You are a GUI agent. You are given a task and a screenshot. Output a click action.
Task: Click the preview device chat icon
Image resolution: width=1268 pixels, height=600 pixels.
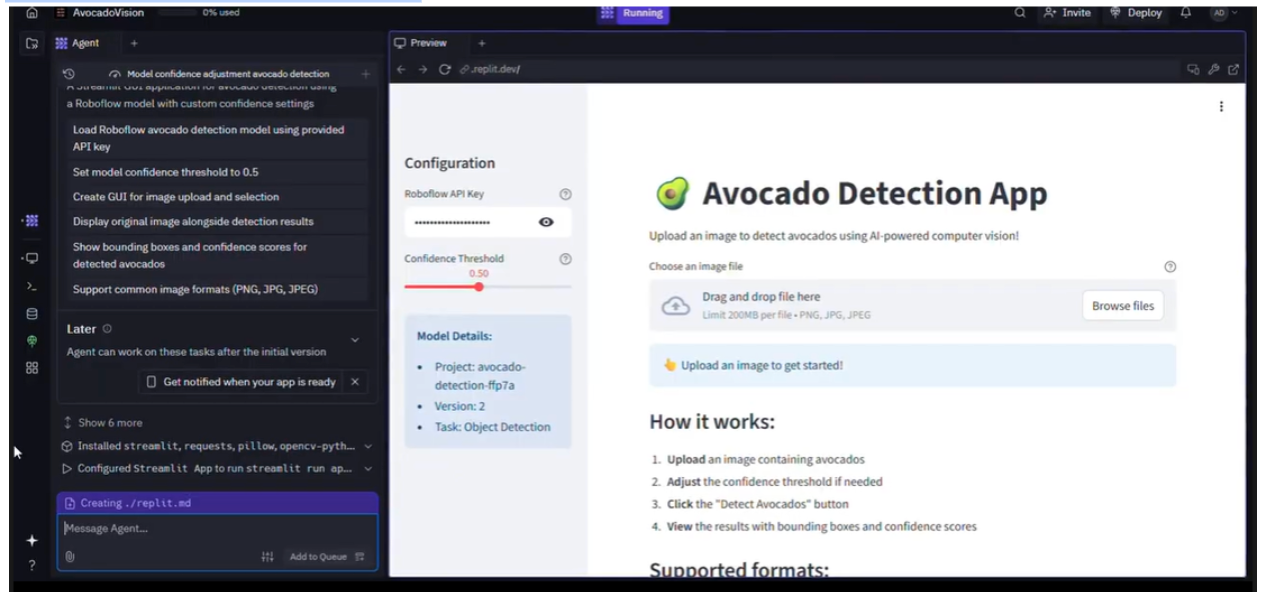point(1192,69)
